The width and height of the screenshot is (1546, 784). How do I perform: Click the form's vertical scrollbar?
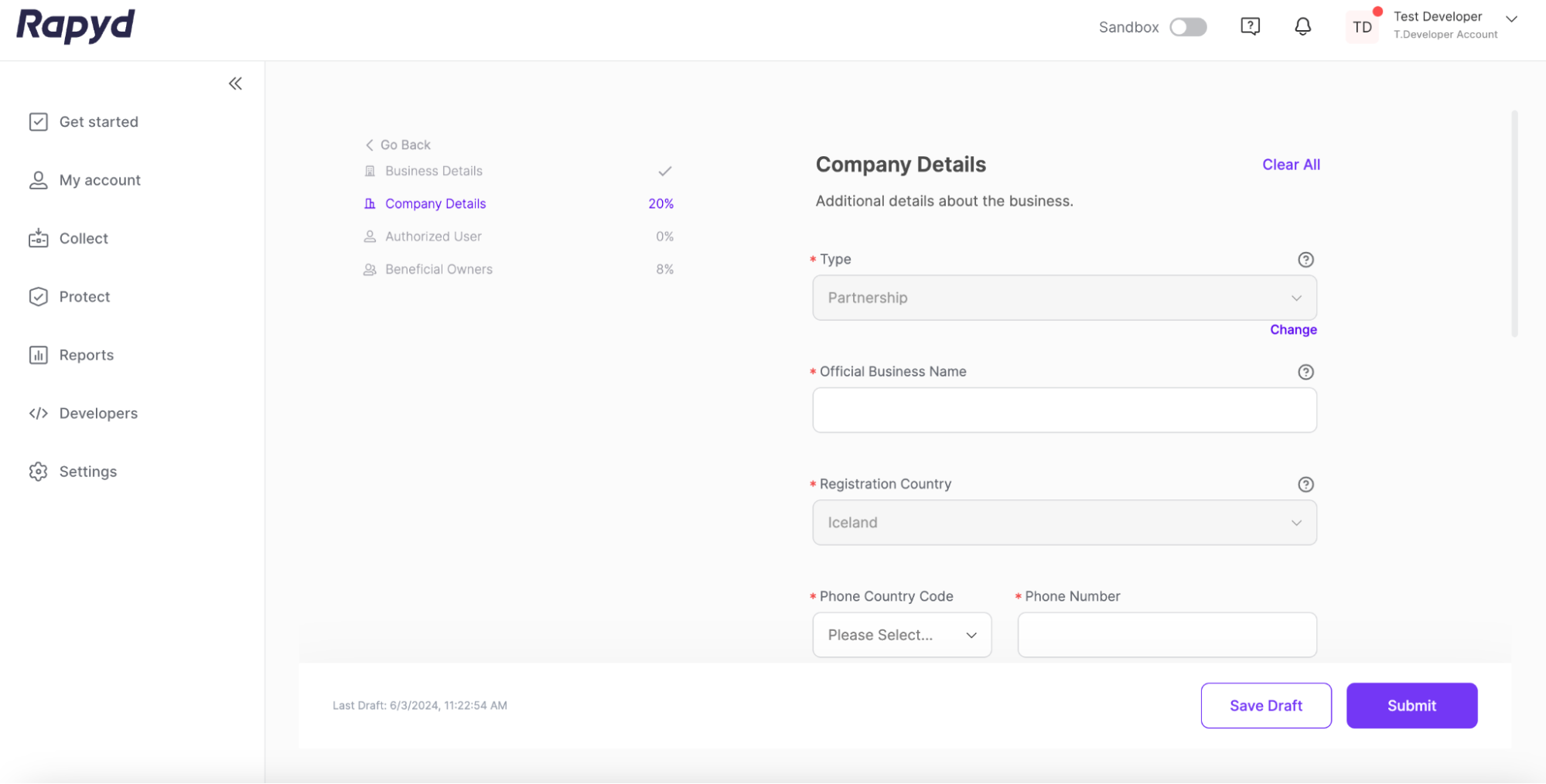tap(1514, 224)
